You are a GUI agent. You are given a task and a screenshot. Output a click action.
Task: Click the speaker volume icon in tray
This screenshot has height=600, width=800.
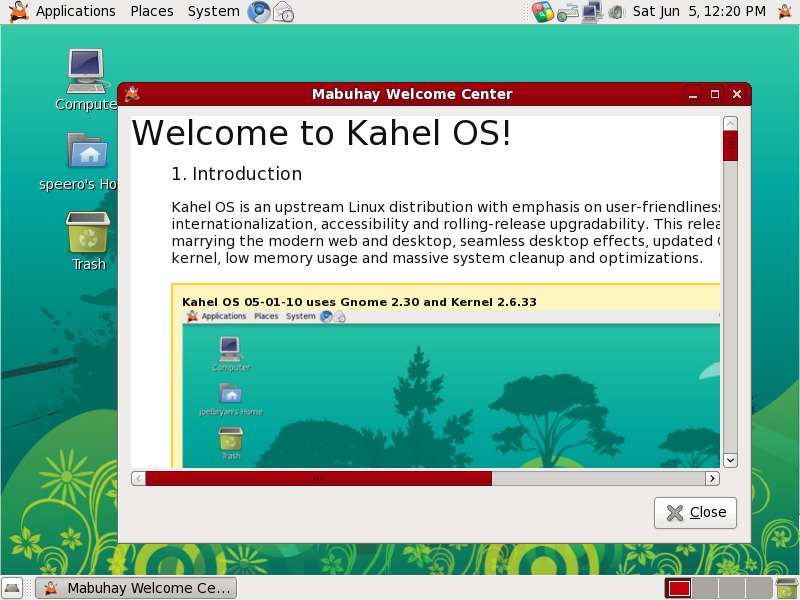617,12
